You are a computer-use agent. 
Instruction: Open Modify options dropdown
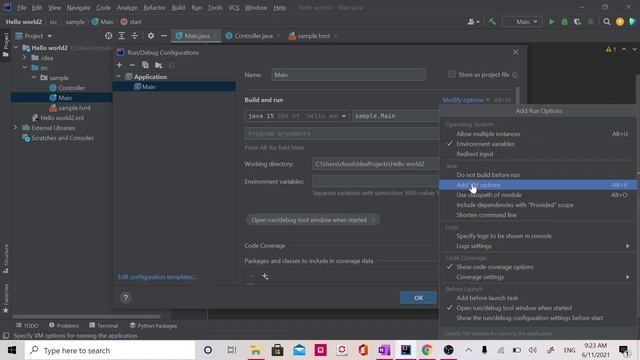click(466, 100)
